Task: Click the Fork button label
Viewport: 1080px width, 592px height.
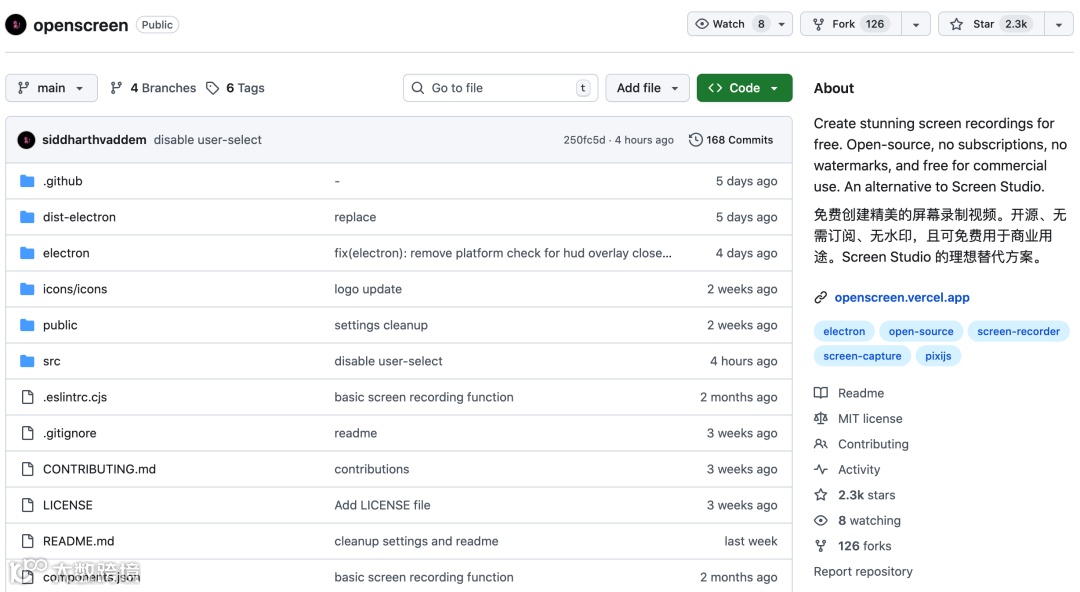Action: [843, 24]
